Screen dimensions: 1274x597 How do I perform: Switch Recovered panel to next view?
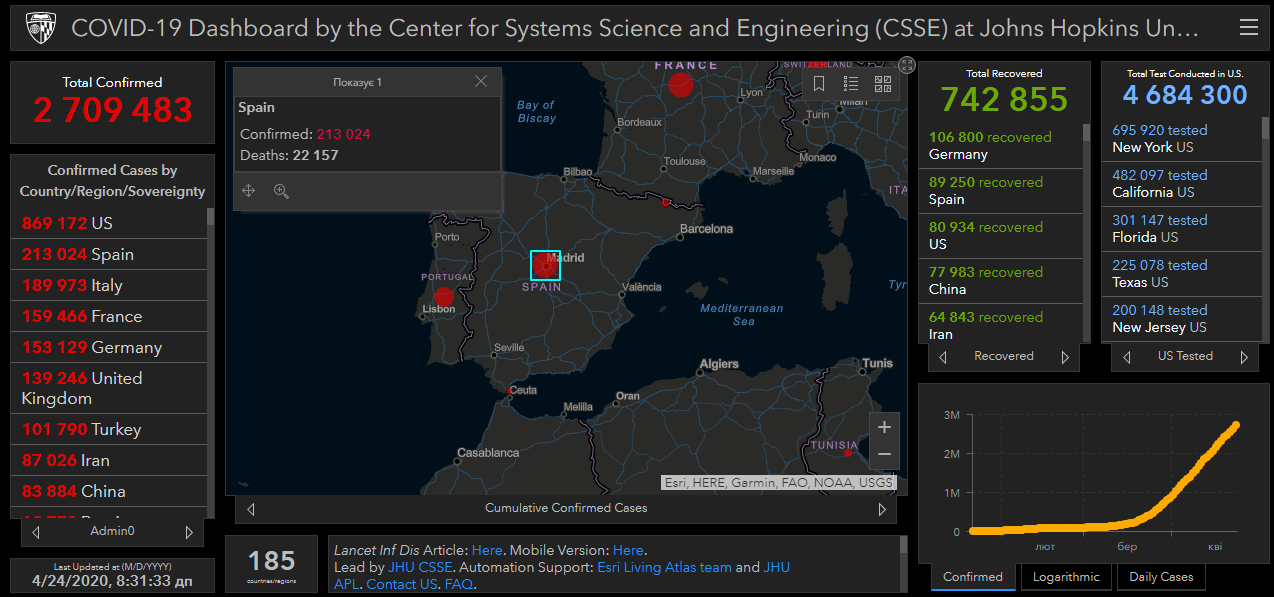[1065, 357]
